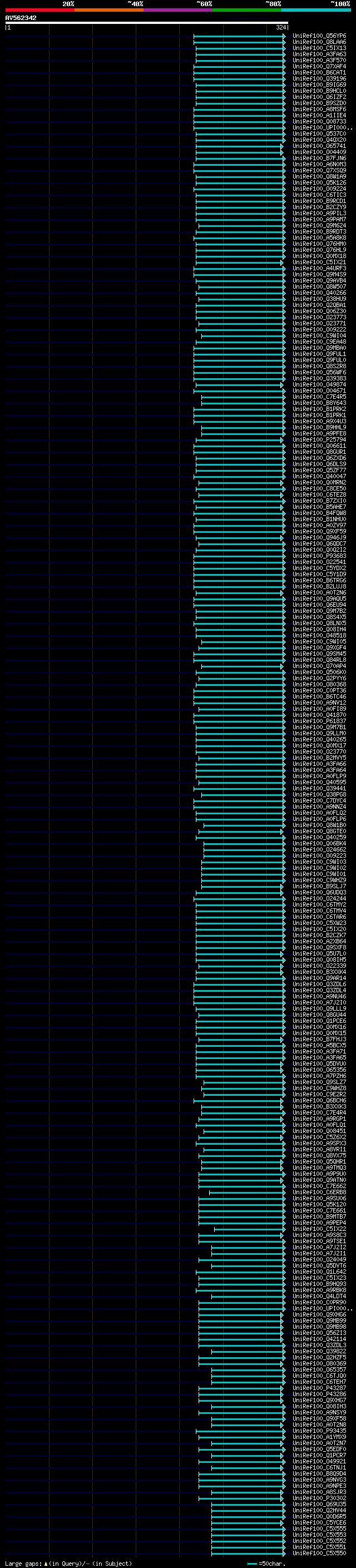Viewport: 356px width, 1568px height.
Task: Select the UniRef100_Q8GTE0 entry
Action: (x=319, y=831)
